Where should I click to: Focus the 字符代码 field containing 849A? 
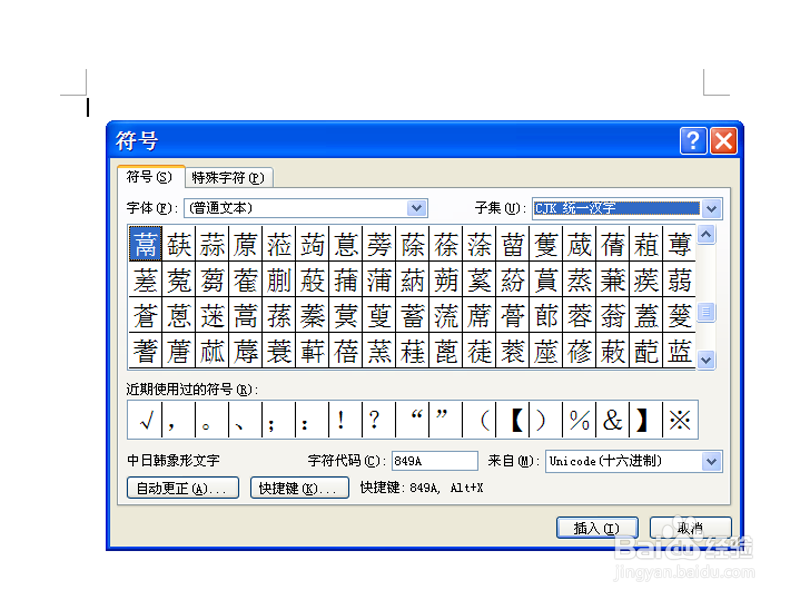pos(435,461)
